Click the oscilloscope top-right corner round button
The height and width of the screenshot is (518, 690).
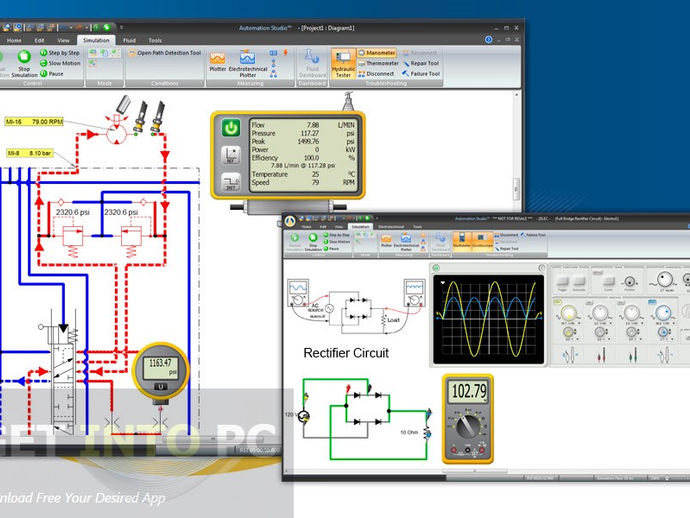point(541,268)
